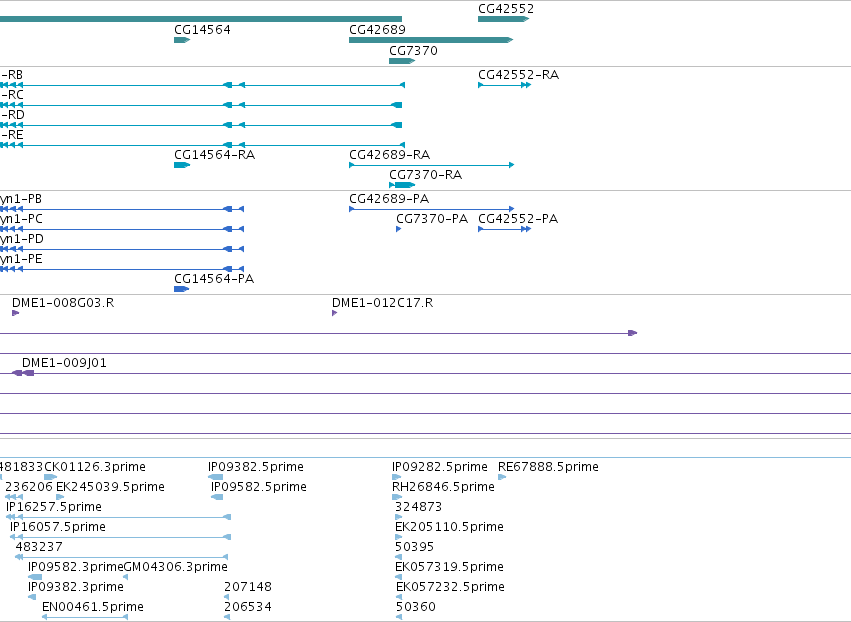
Task: Select the yn1-PD protein label
Action: (22, 239)
